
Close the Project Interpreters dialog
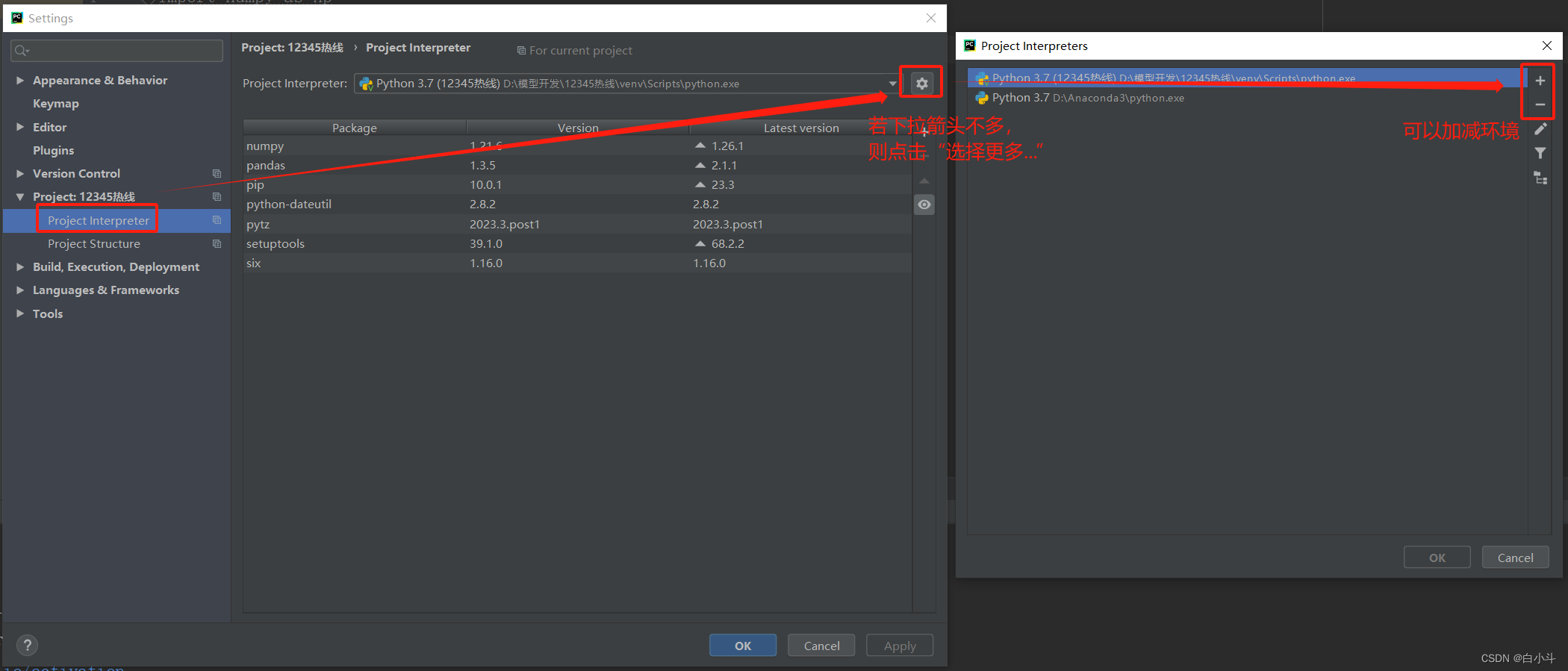[1547, 46]
